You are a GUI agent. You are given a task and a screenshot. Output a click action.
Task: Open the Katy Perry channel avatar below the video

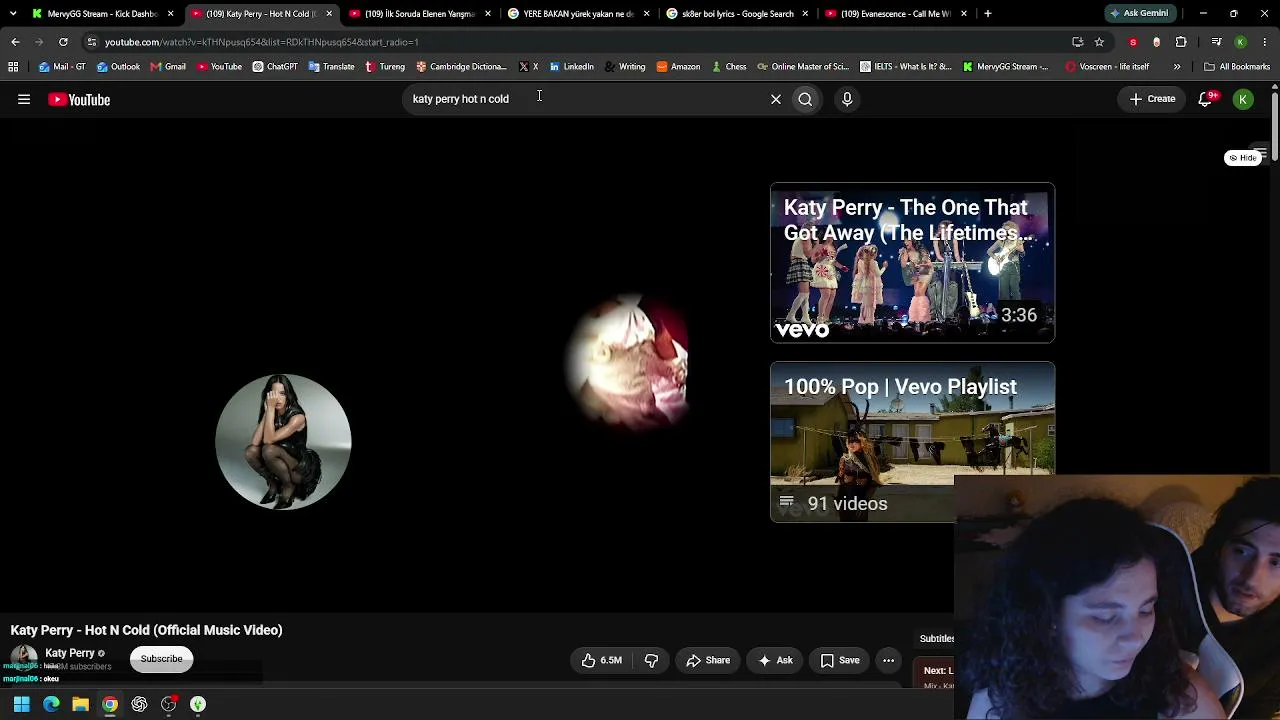pyautogui.click(x=23, y=658)
